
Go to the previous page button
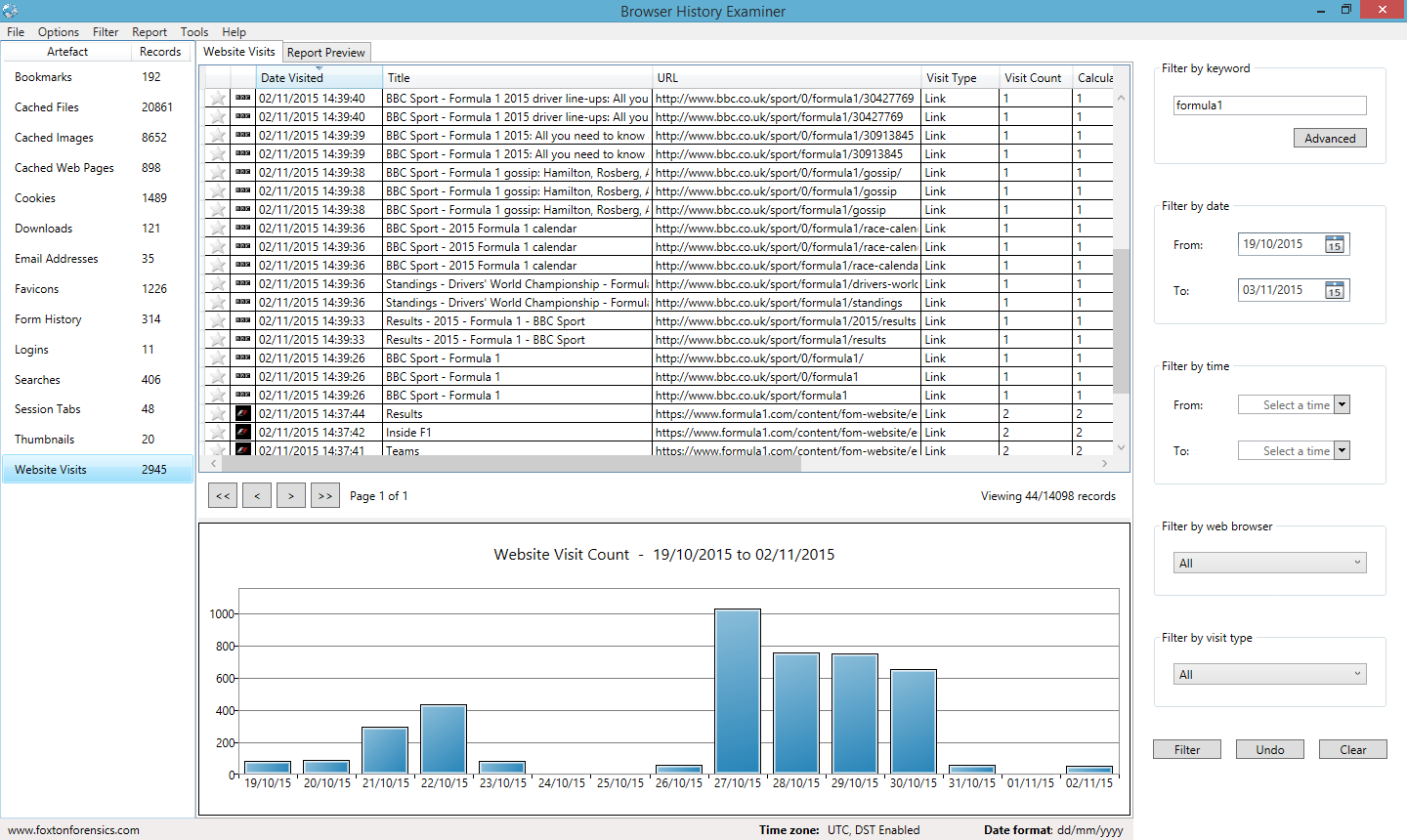click(x=257, y=495)
